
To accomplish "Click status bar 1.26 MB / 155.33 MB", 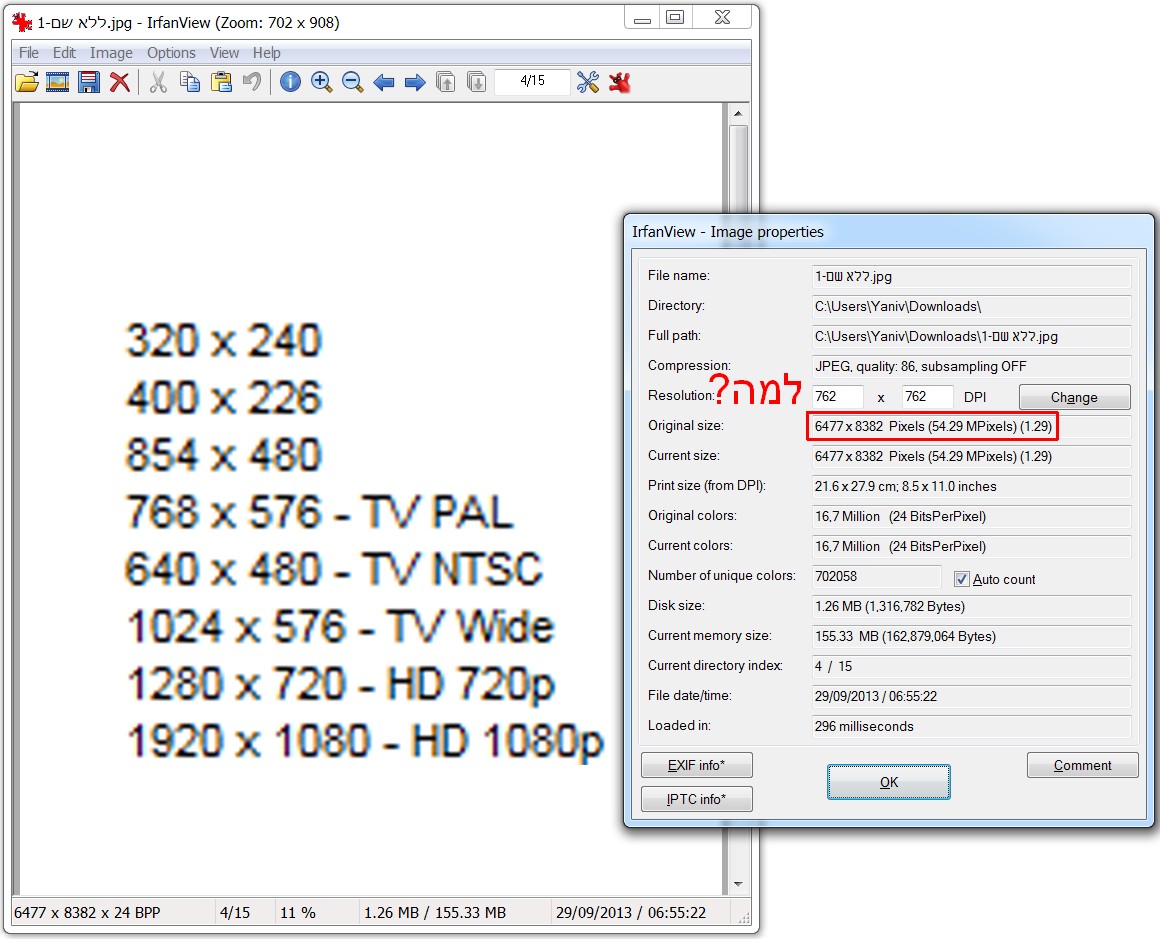I will pos(435,912).
